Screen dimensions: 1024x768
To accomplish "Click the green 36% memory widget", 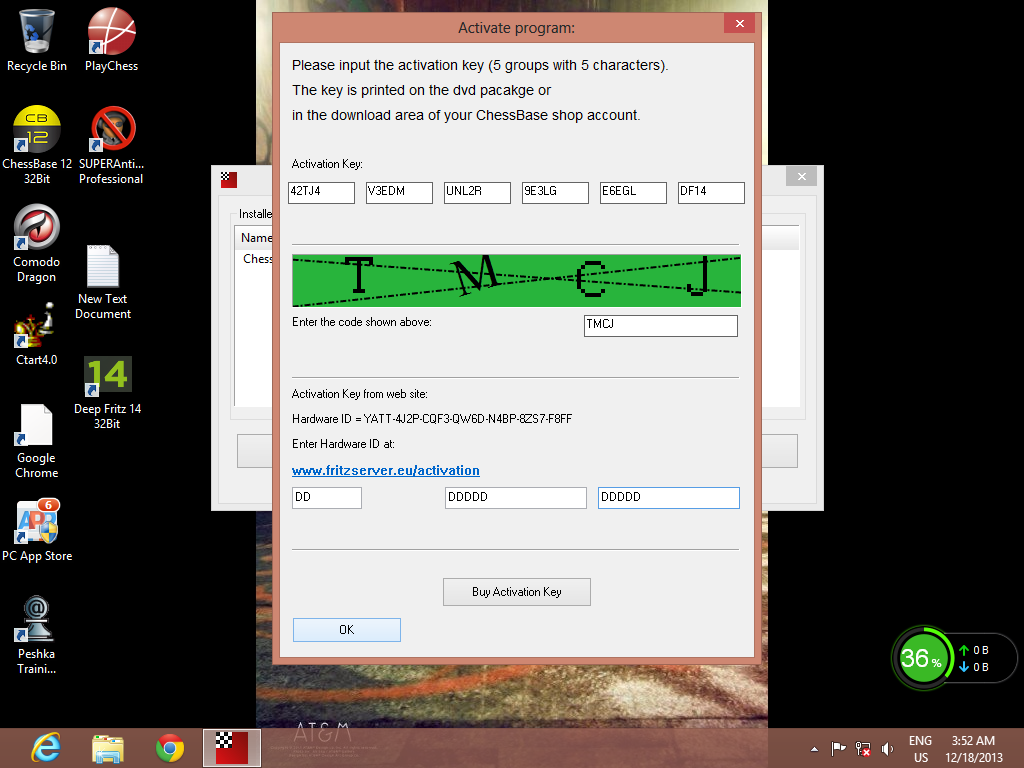I will click(x=921, y=658).
